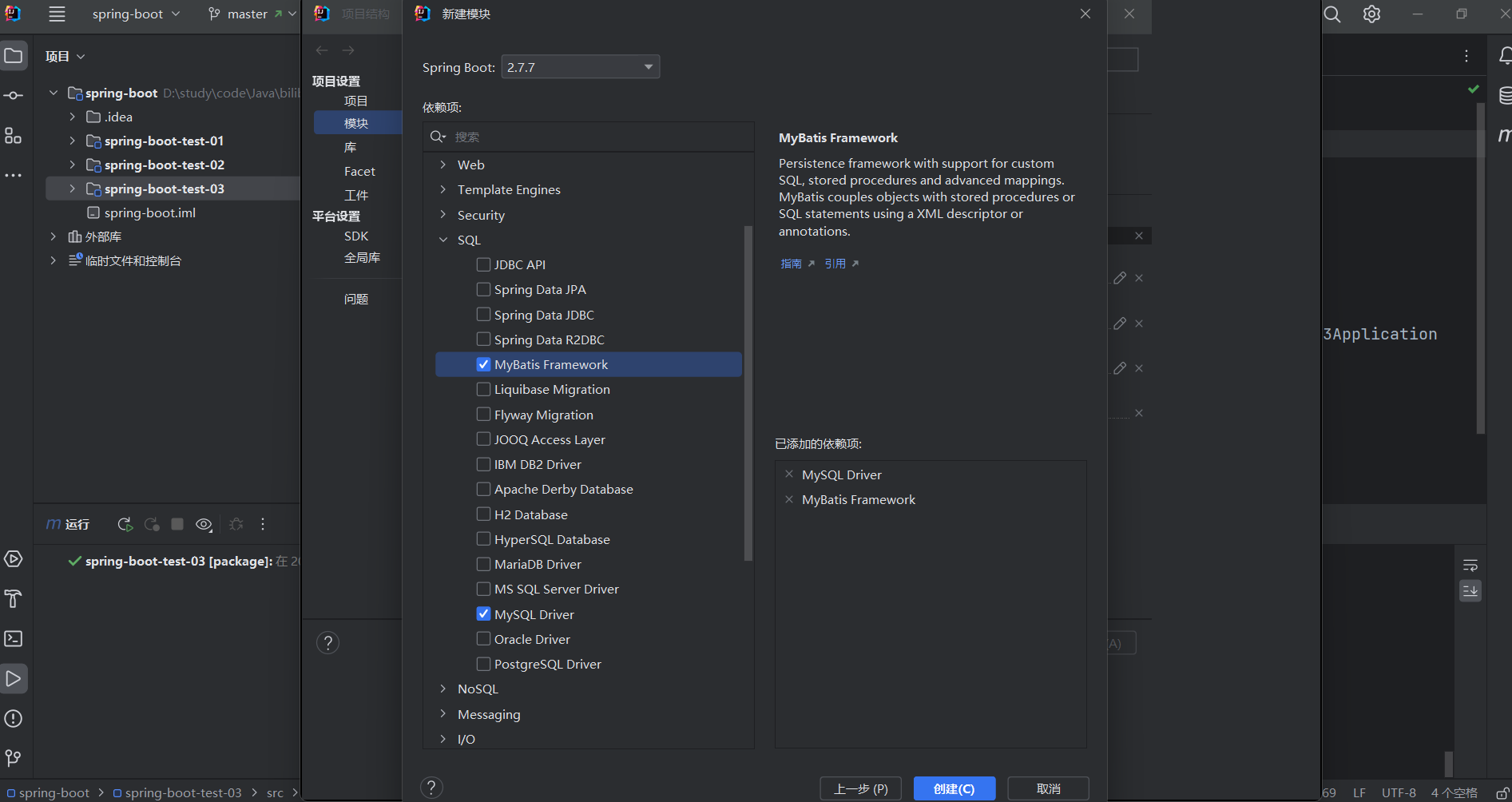Open the Problems tool window icon
Image resolution: width=1512 pixels, height=802 pixels.
[x=14, y=718]
